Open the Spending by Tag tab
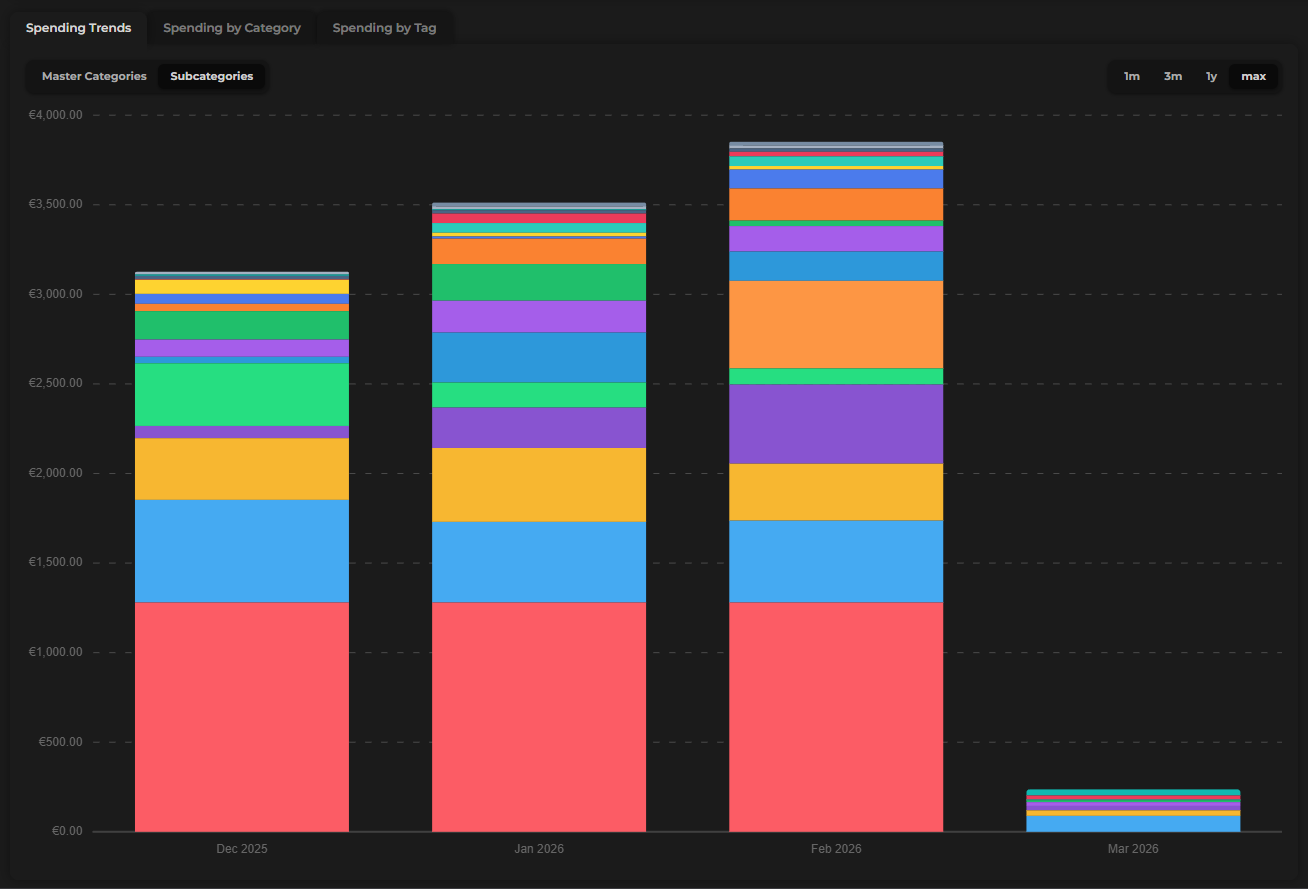 [385, 27]
